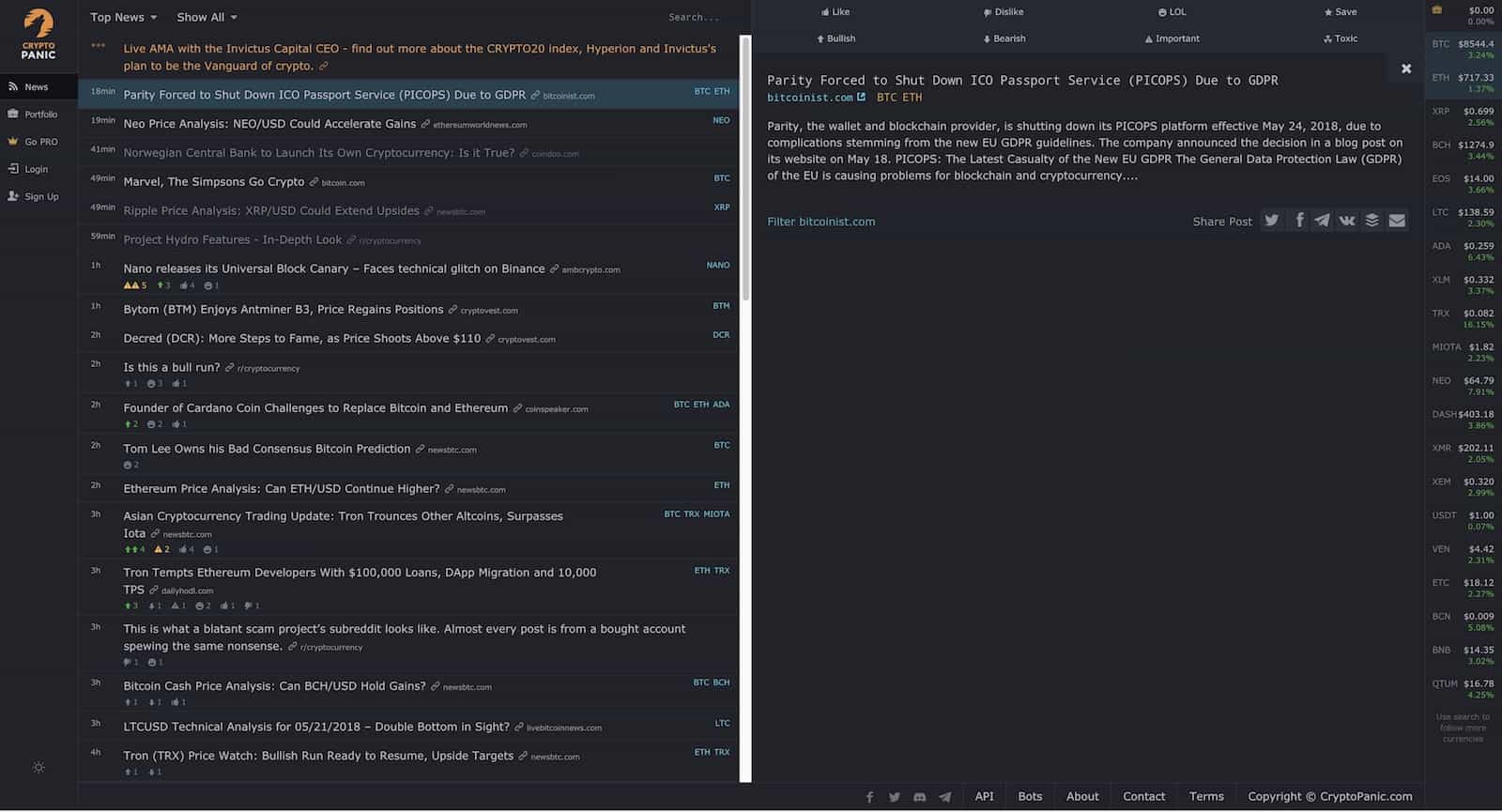
Task: Open the Bots footer link
Action: click(1030, 796)
